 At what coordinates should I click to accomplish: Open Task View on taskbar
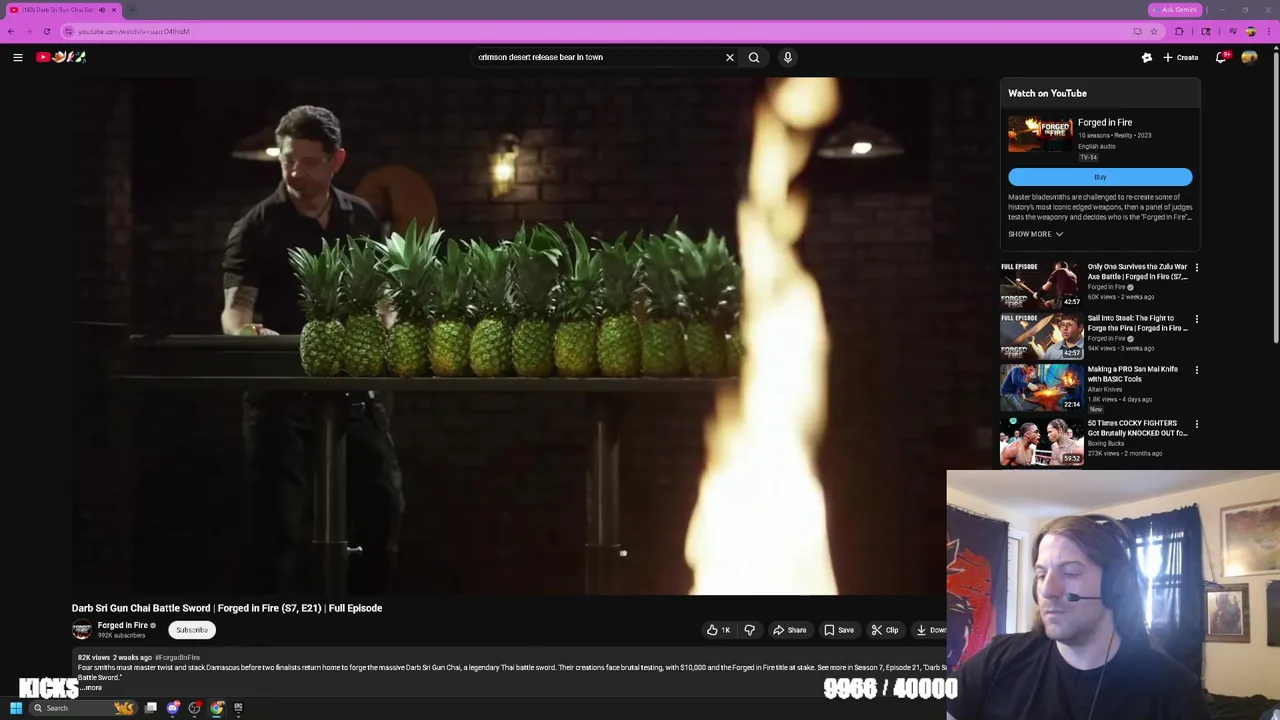pos(150,708)
